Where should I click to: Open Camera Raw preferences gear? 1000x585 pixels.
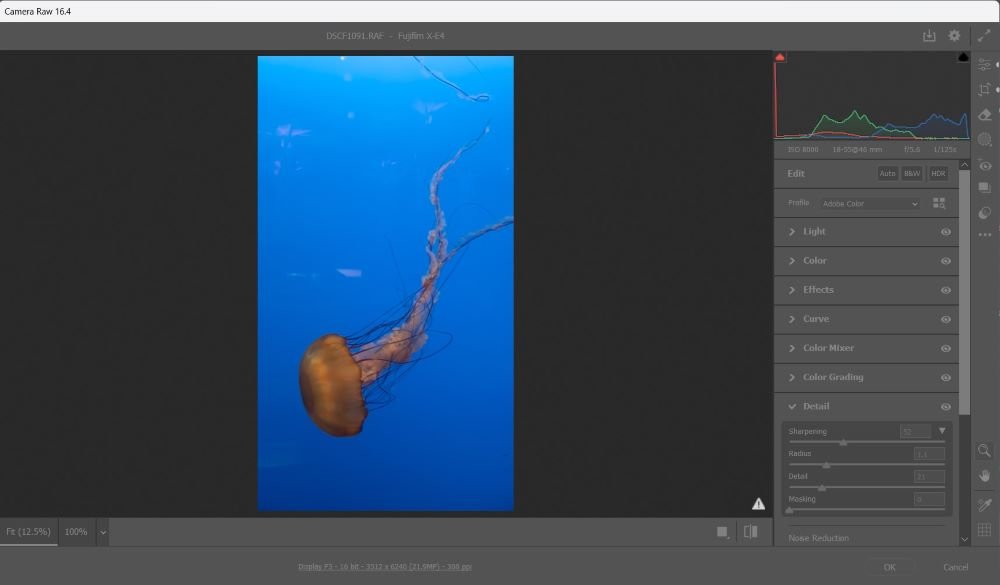[954, 36]
